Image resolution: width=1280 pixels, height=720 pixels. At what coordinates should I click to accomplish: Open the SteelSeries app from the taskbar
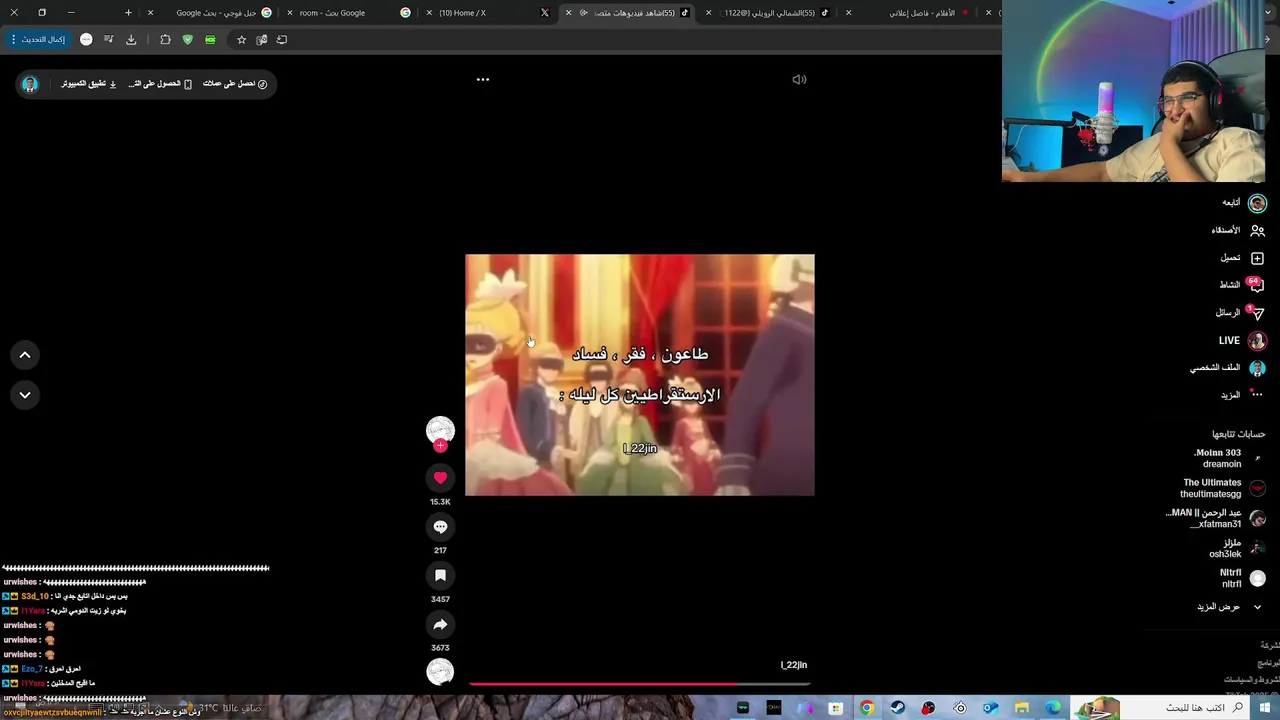pos(960,708)
